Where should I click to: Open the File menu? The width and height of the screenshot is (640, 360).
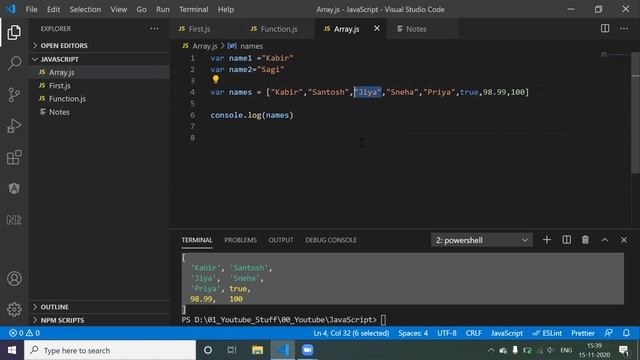tap(31, 9)
